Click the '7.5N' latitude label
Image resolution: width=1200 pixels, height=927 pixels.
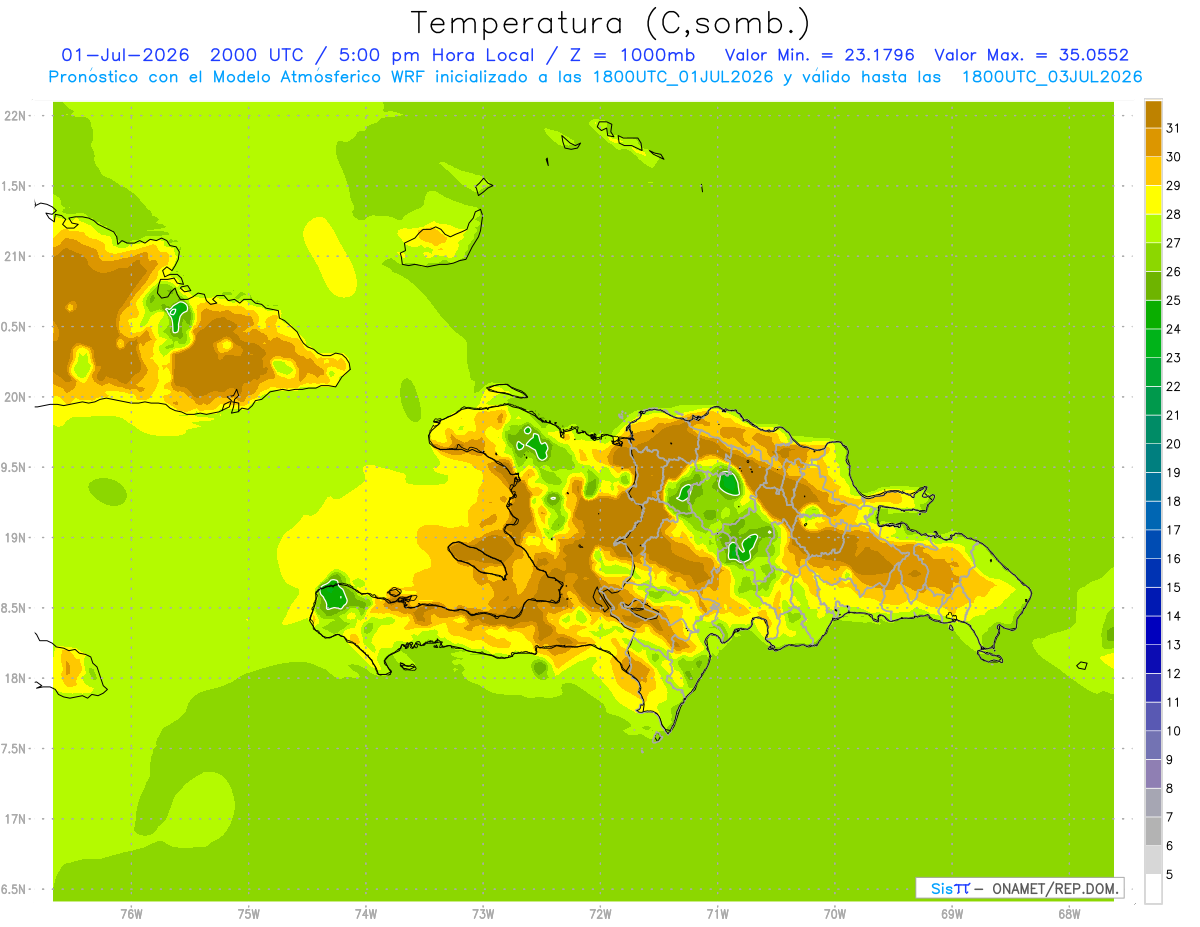click(14, 749)
